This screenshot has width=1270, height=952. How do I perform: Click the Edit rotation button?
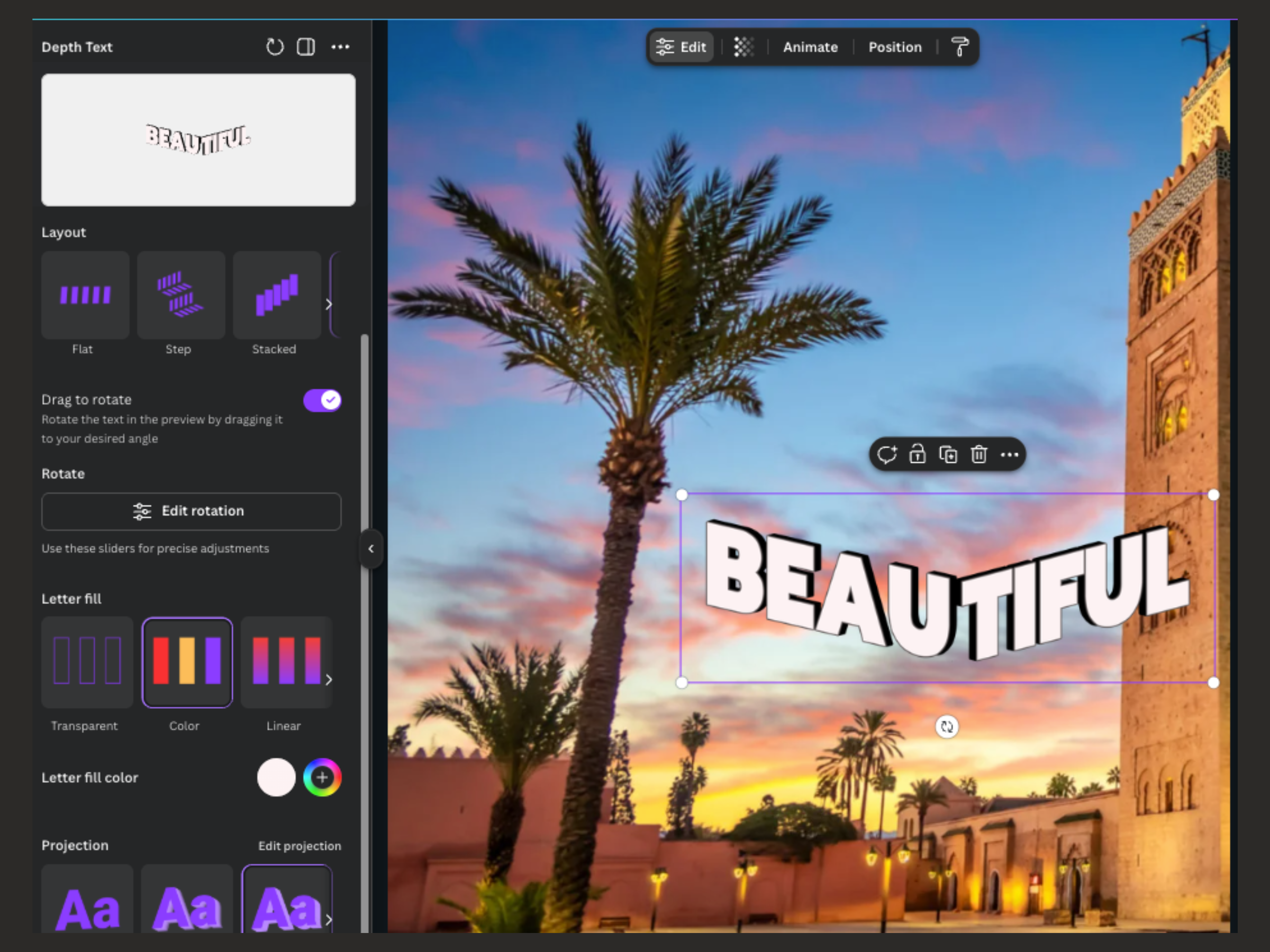point(191,511)
